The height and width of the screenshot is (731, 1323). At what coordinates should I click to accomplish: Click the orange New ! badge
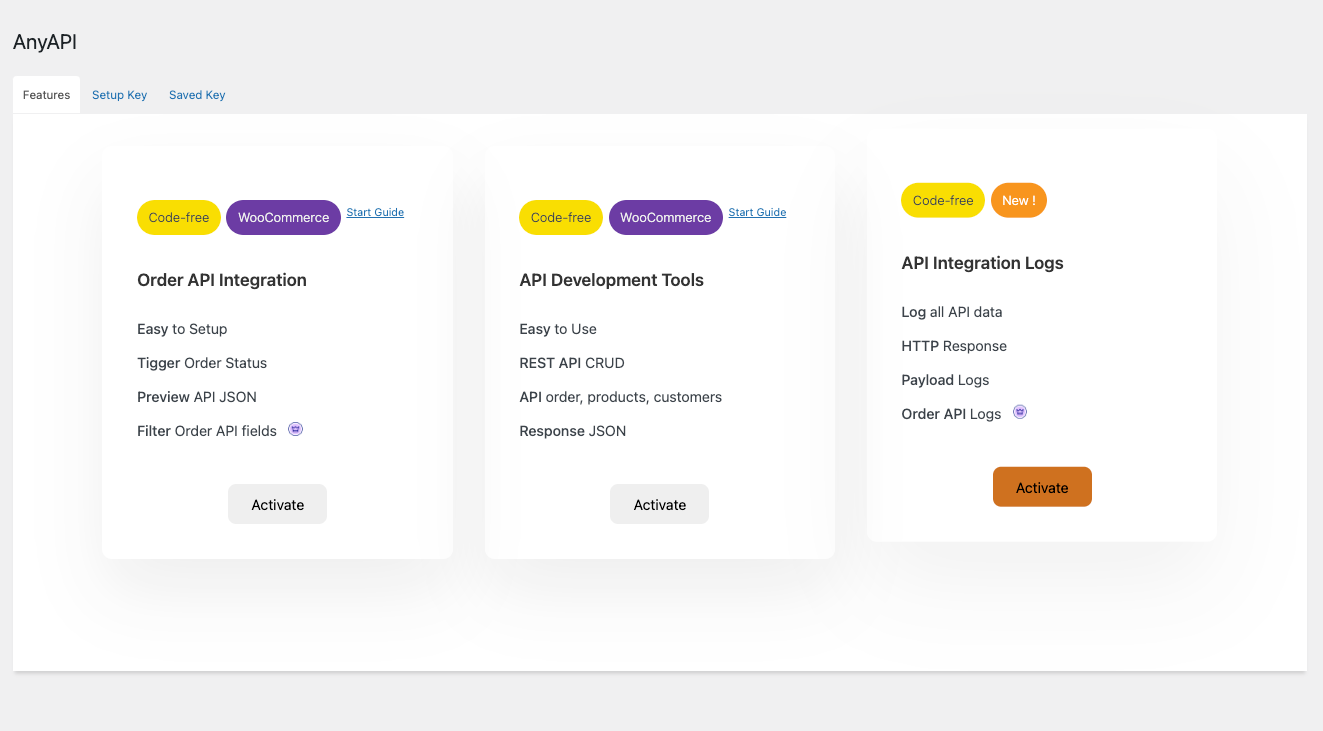click(1019, 200)
